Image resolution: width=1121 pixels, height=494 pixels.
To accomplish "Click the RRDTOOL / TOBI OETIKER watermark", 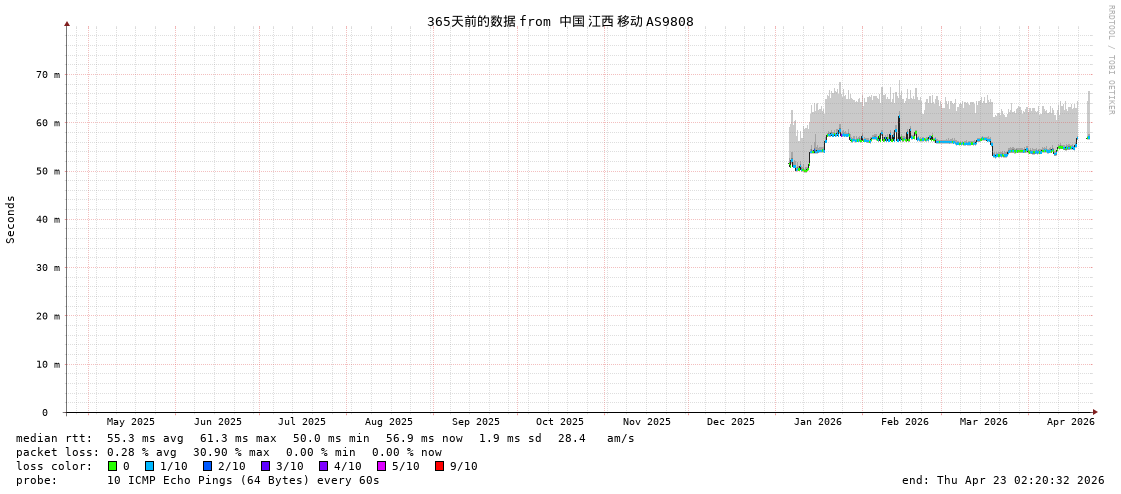I will coord(1110,60).
